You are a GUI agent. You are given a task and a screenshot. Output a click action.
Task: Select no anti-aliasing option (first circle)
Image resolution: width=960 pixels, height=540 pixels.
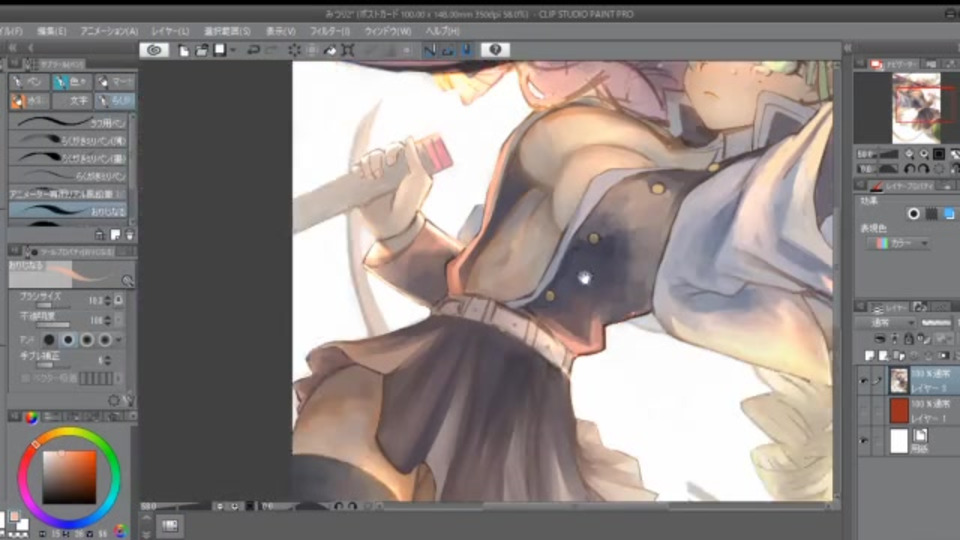(x=49, y=340)
